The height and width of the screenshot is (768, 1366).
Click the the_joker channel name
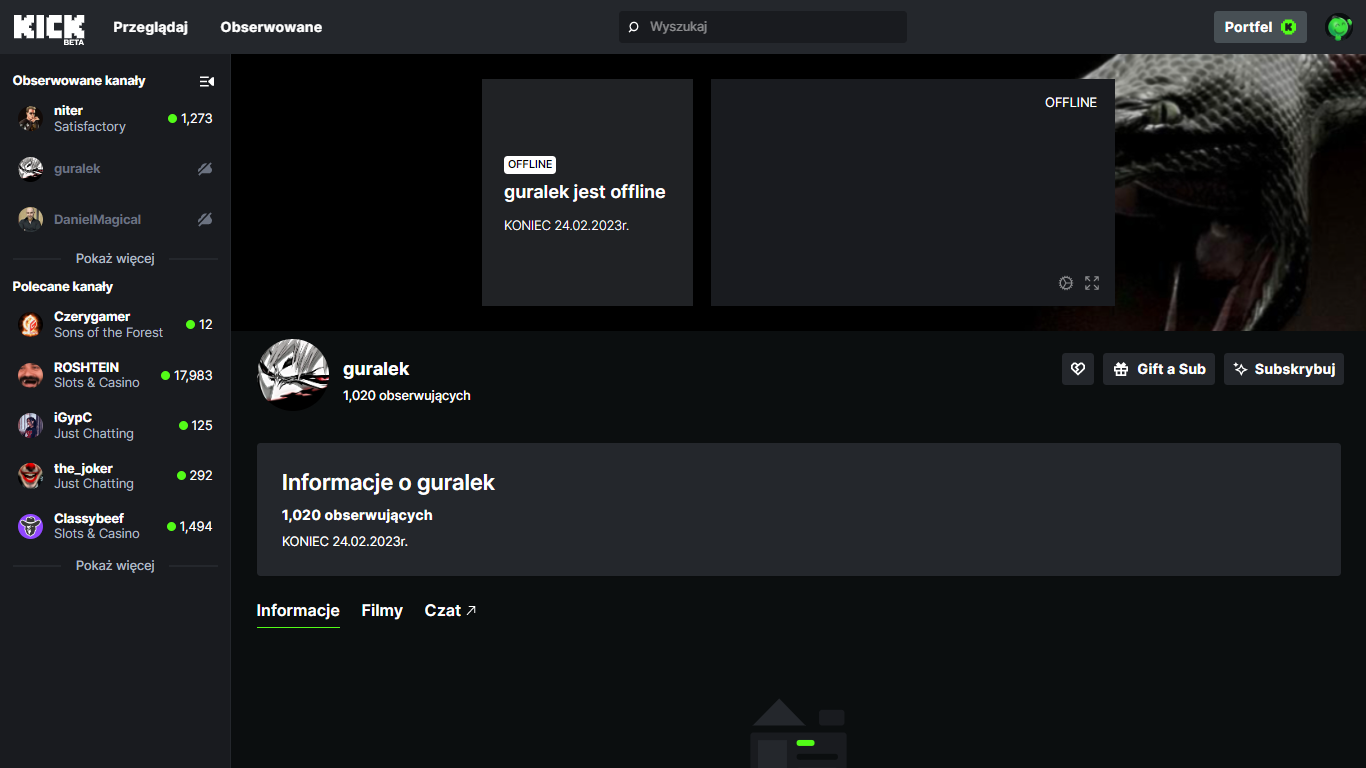(x=83, y=468)
